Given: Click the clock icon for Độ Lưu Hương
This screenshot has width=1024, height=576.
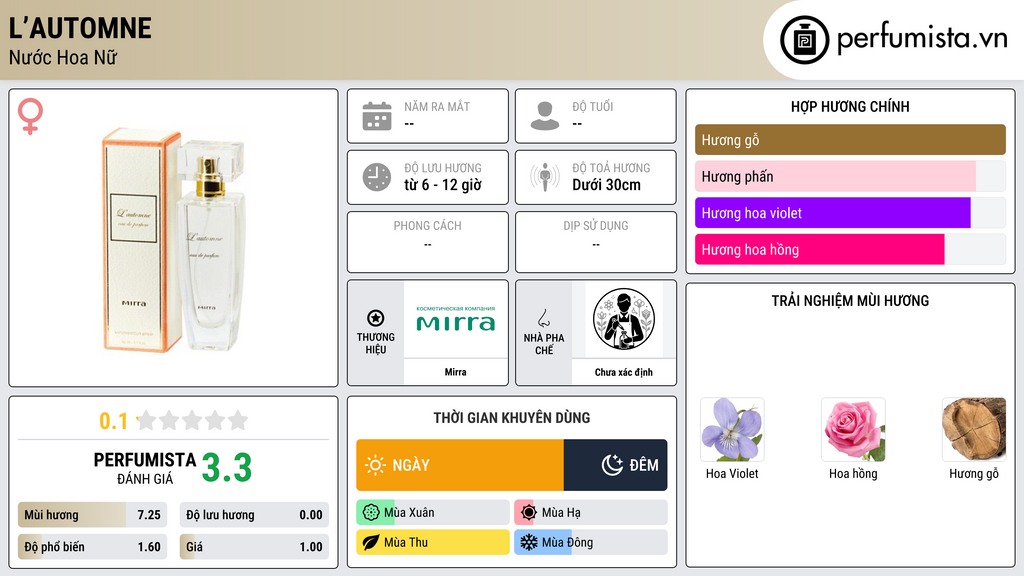Looking at the screenshot, I should [377, 177].
